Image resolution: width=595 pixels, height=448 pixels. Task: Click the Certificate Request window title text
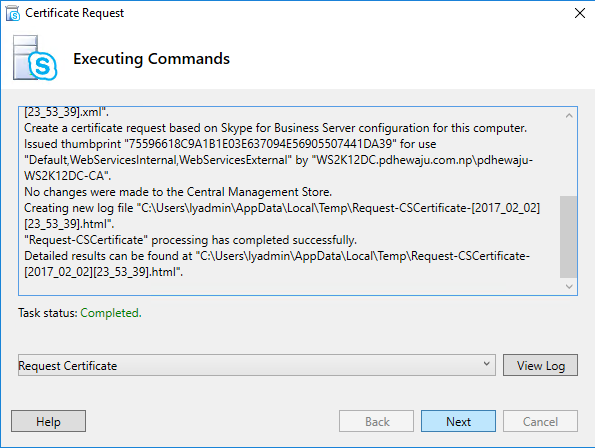click(74, 13)
